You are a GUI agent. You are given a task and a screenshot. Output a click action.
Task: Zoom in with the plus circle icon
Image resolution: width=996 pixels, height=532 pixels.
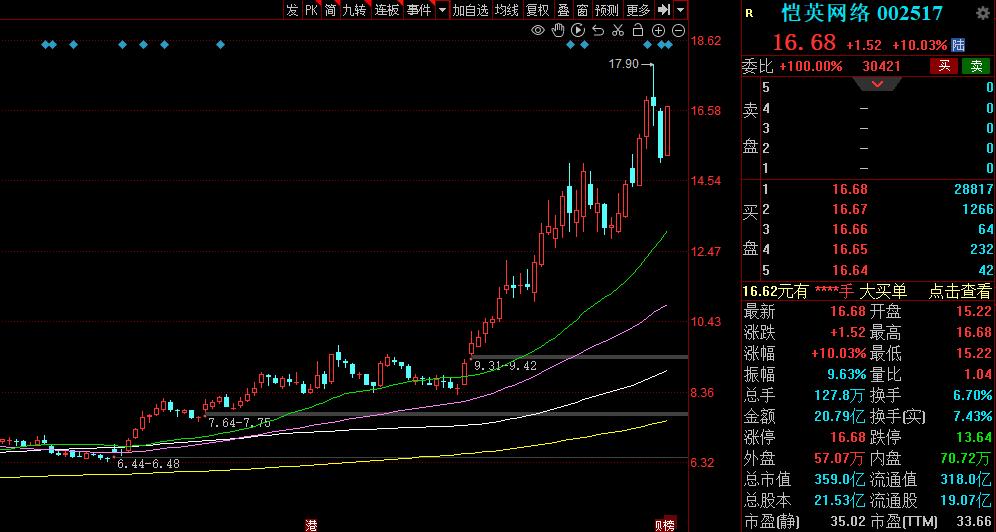pos(659,30)
